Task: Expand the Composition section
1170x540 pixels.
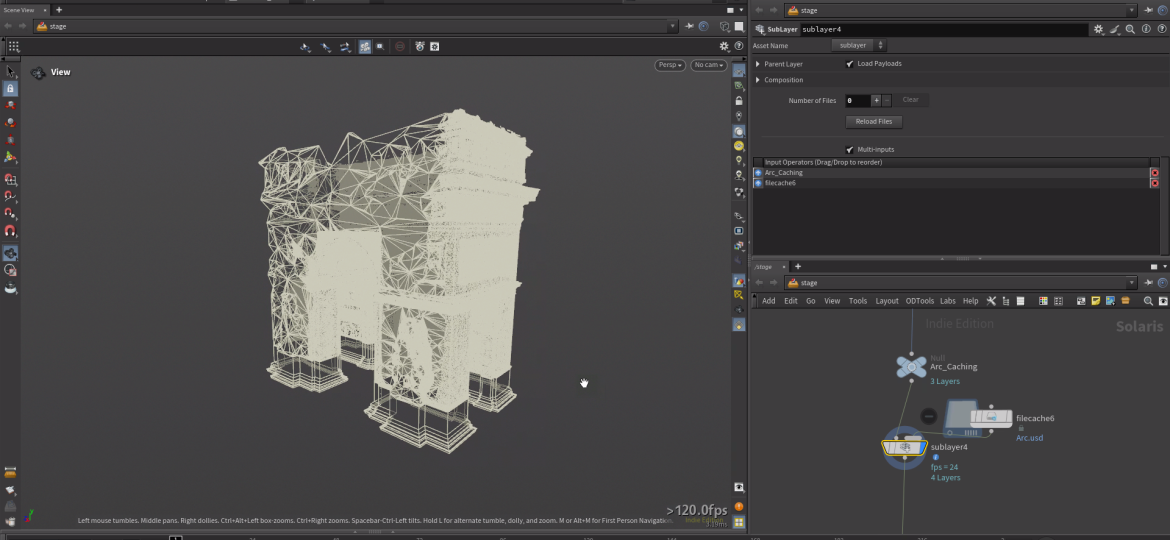Action: click(758, 80)
